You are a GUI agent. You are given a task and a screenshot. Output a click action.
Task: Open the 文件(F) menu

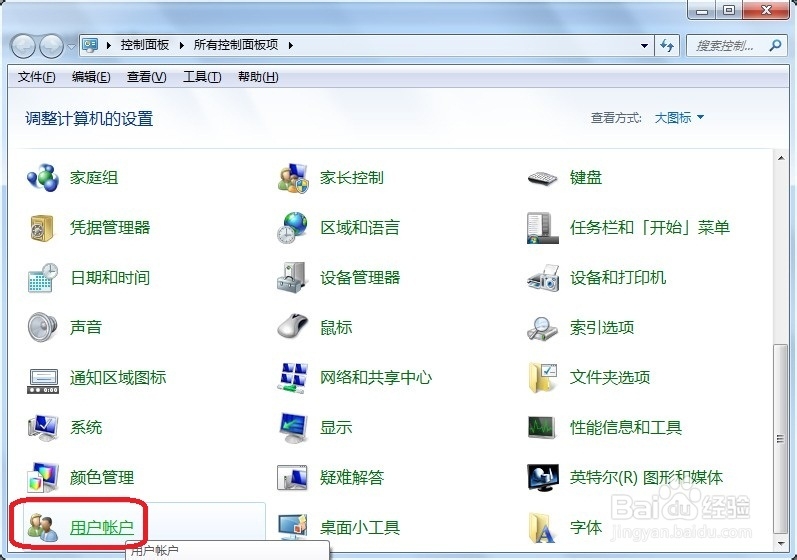pyautogui.click(x=37, y=77)
